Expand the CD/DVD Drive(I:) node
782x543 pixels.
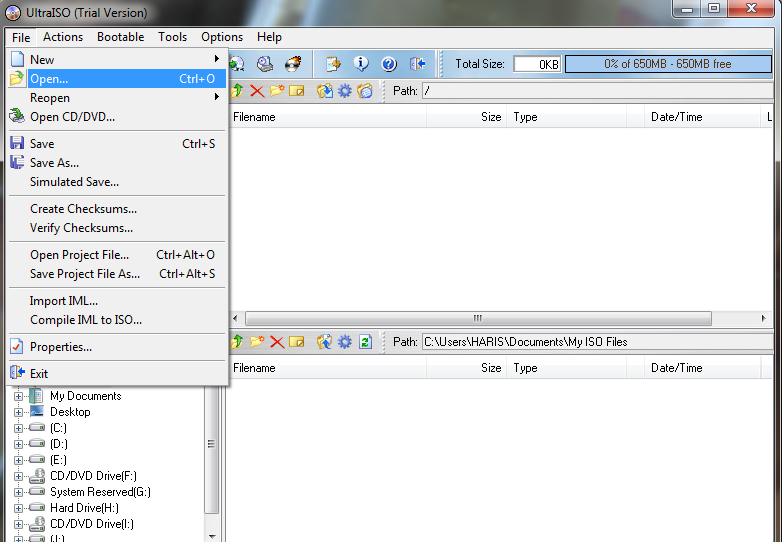tap(18, 524)
